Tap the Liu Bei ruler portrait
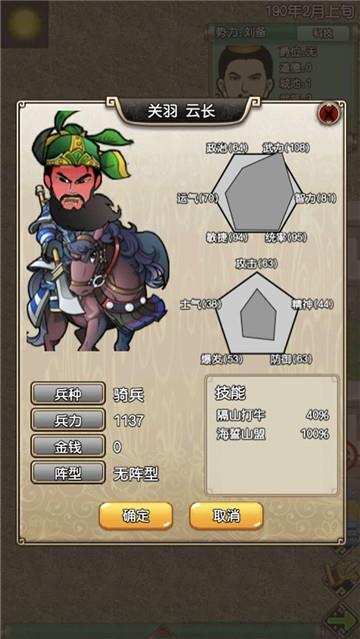This screenshot has width=360, height=639. pyautogui.click(x=245, y=71)
